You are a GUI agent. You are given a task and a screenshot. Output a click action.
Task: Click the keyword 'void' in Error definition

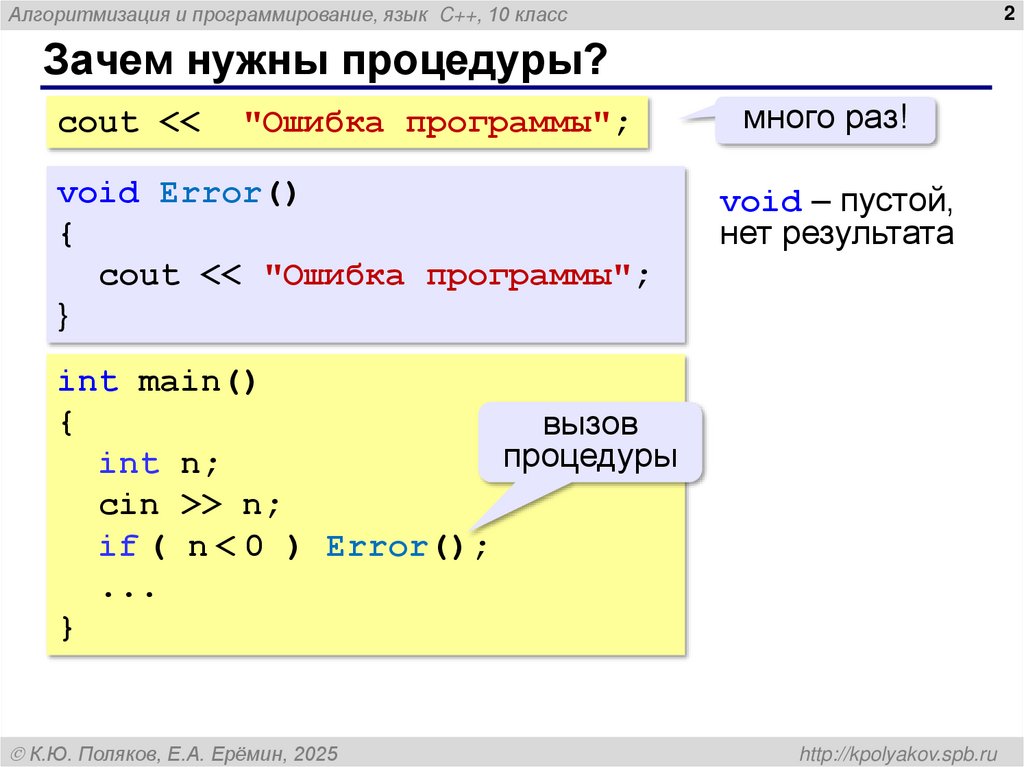tap(97, 192)
